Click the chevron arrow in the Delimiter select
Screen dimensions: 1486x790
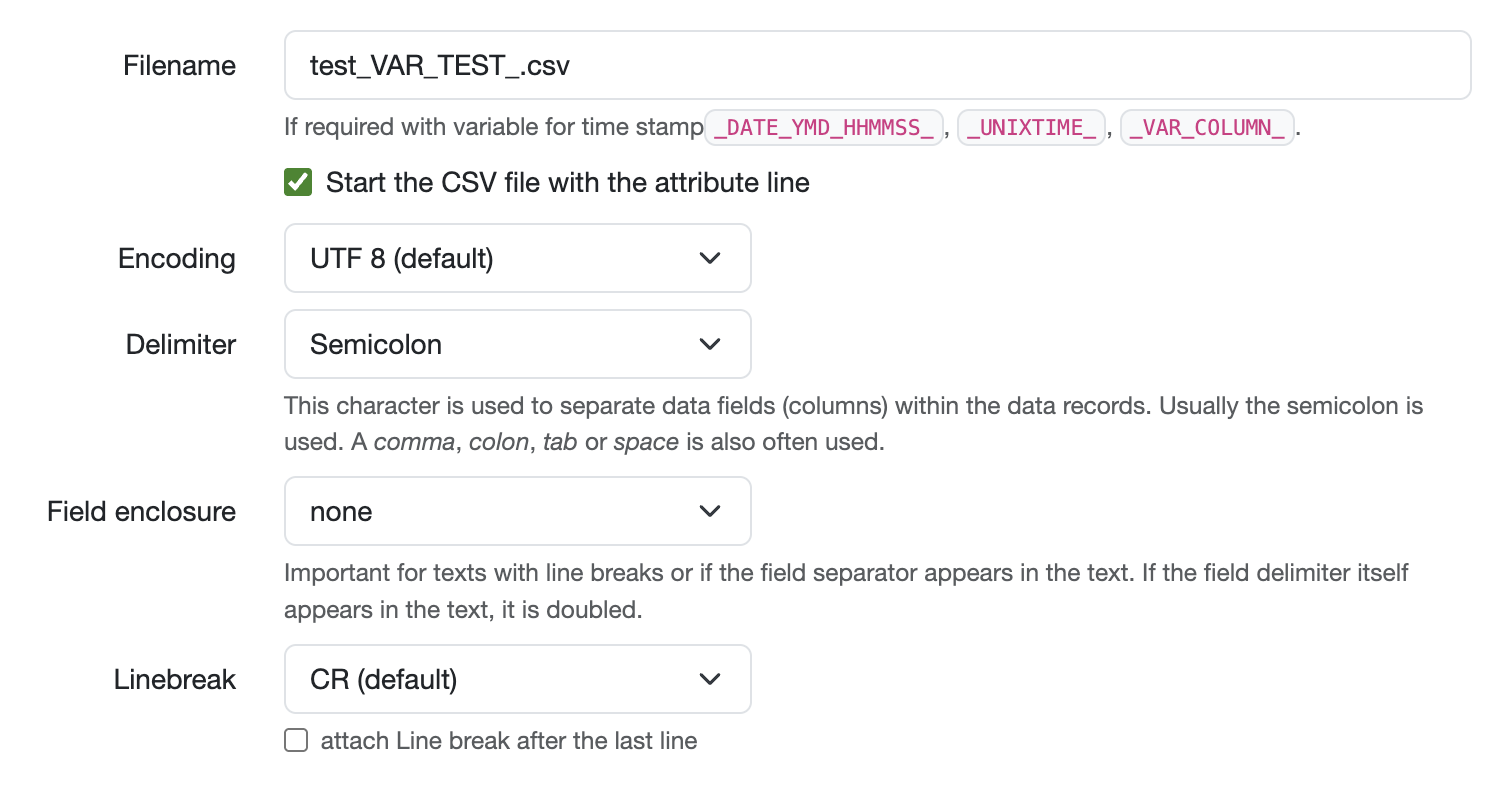(710, 344)
